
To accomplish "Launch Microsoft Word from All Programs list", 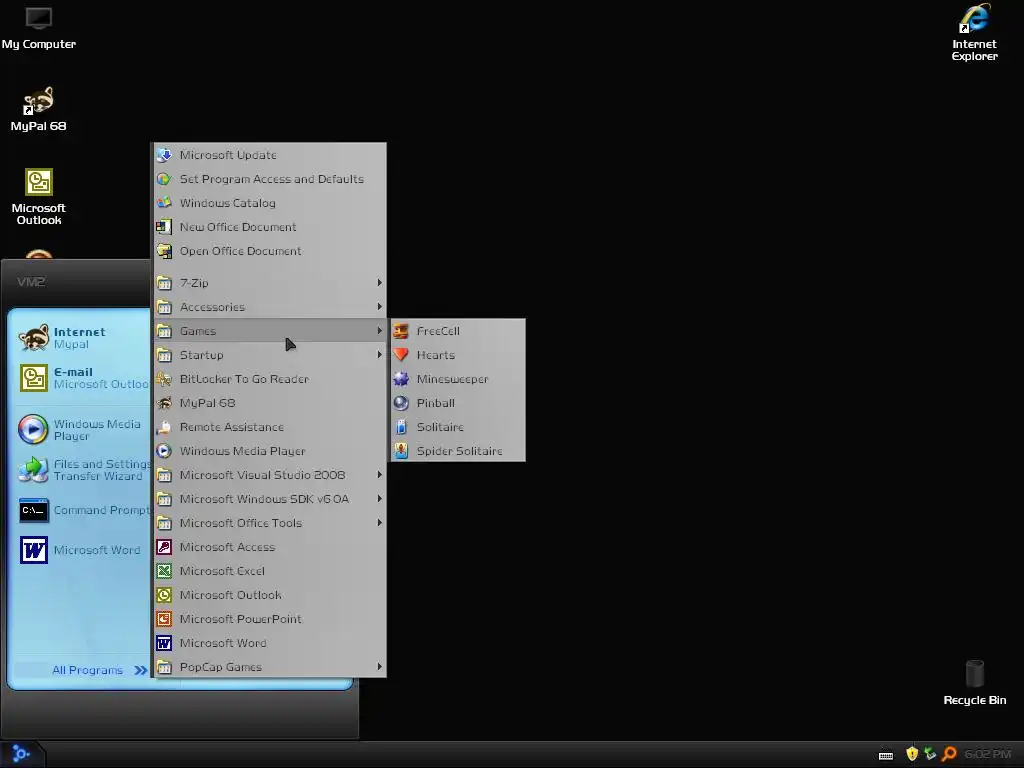I will click(x=270, y=643).
